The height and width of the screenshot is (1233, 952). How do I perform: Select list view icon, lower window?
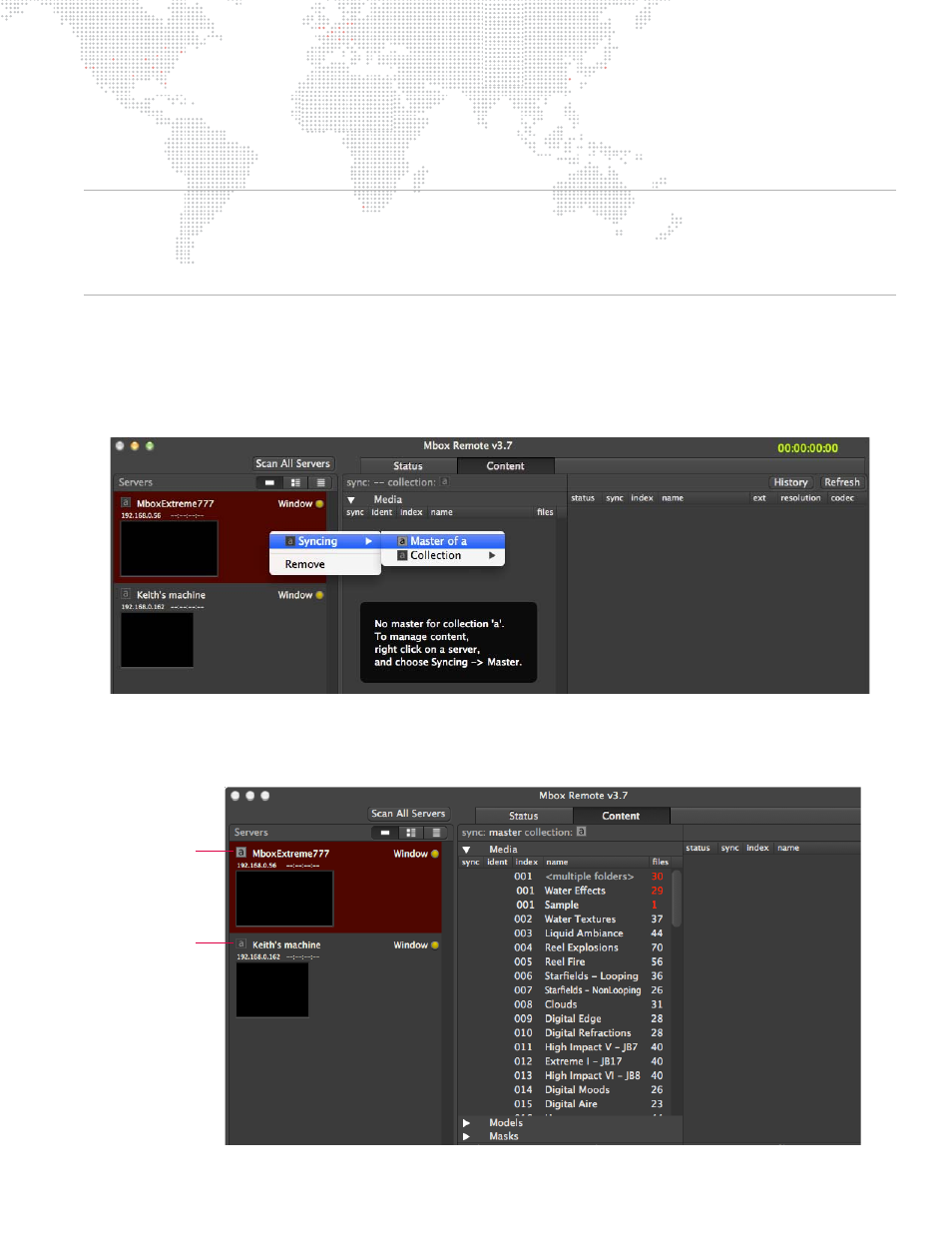click(436, 833)
